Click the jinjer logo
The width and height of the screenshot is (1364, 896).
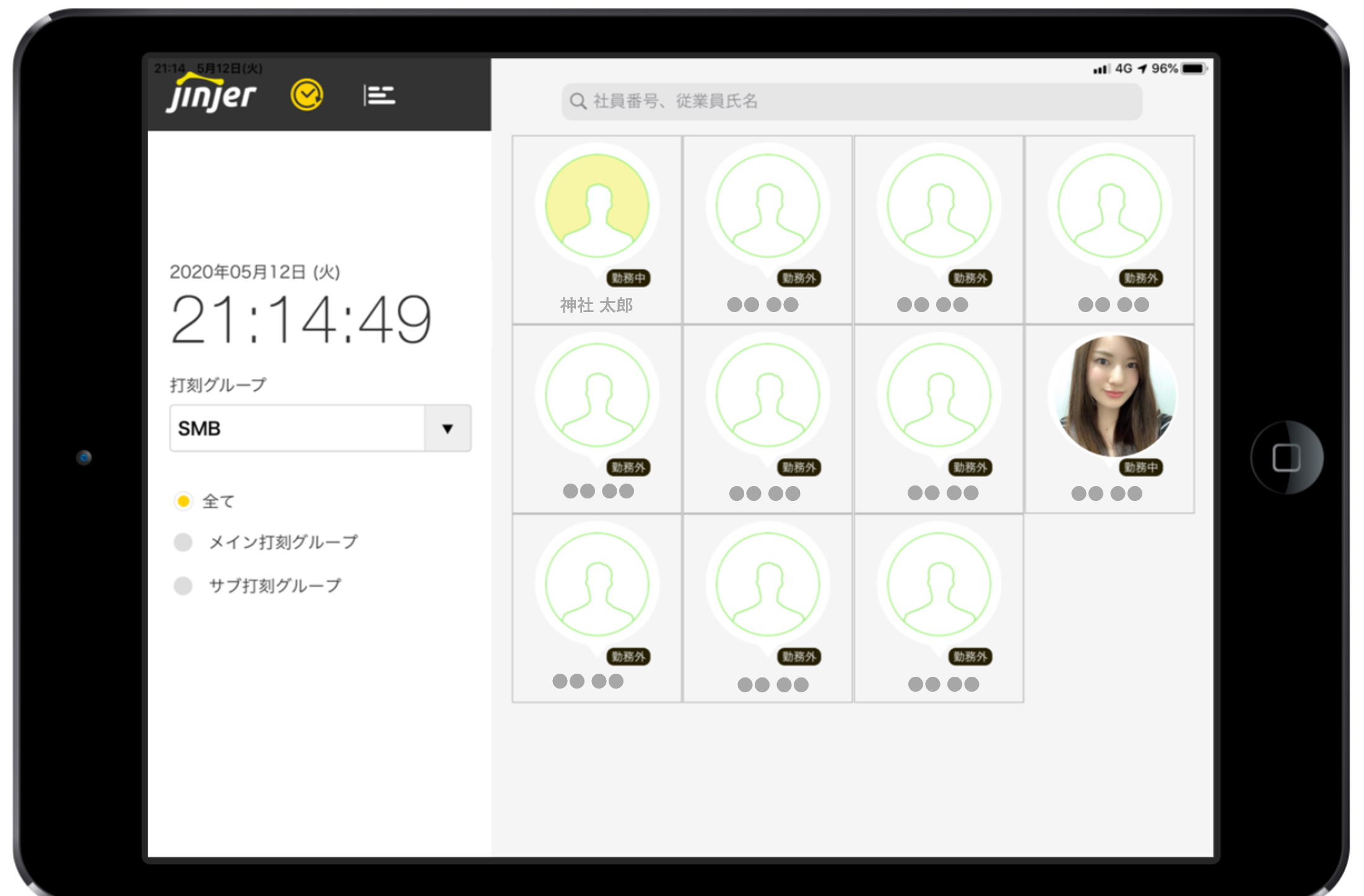tap(211, 95)
